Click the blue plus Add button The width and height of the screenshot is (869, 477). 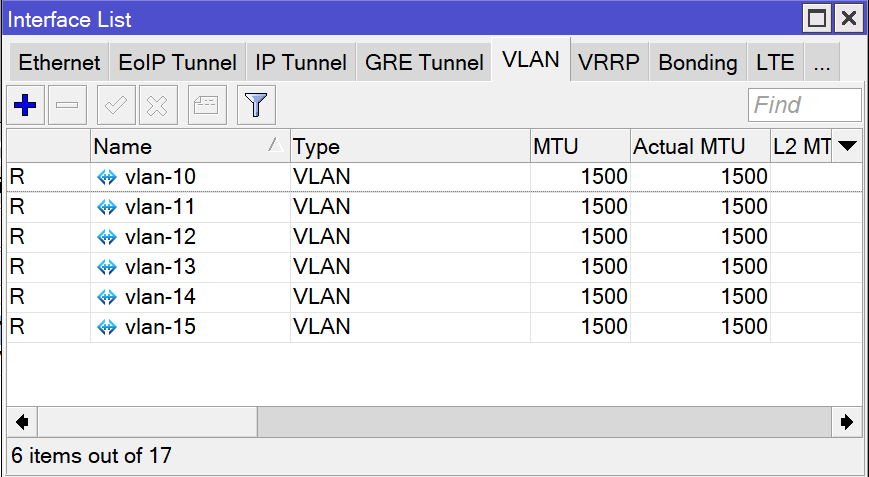[x=25, y=105]
